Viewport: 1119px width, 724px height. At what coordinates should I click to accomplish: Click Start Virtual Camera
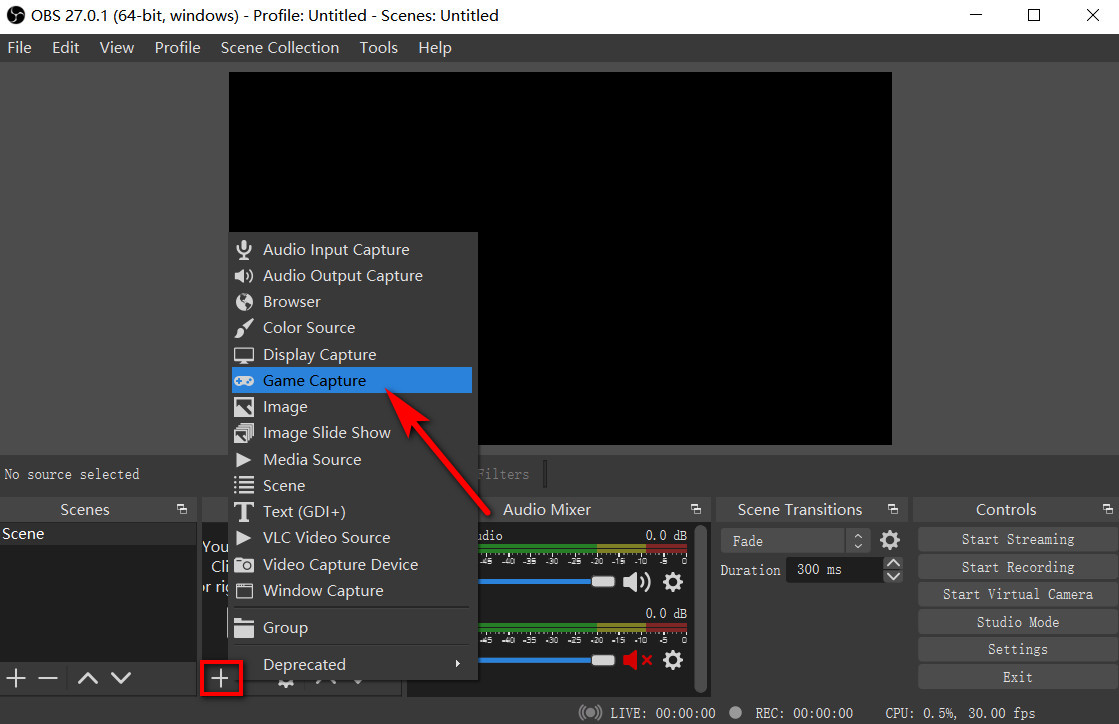[x=1018, y=594]
